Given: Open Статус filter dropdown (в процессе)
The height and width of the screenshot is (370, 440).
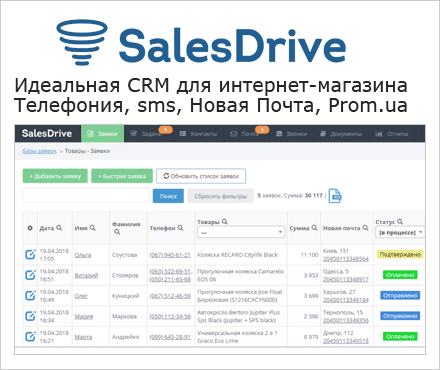Looking at the screenshot, I should [x=400, y=232].
